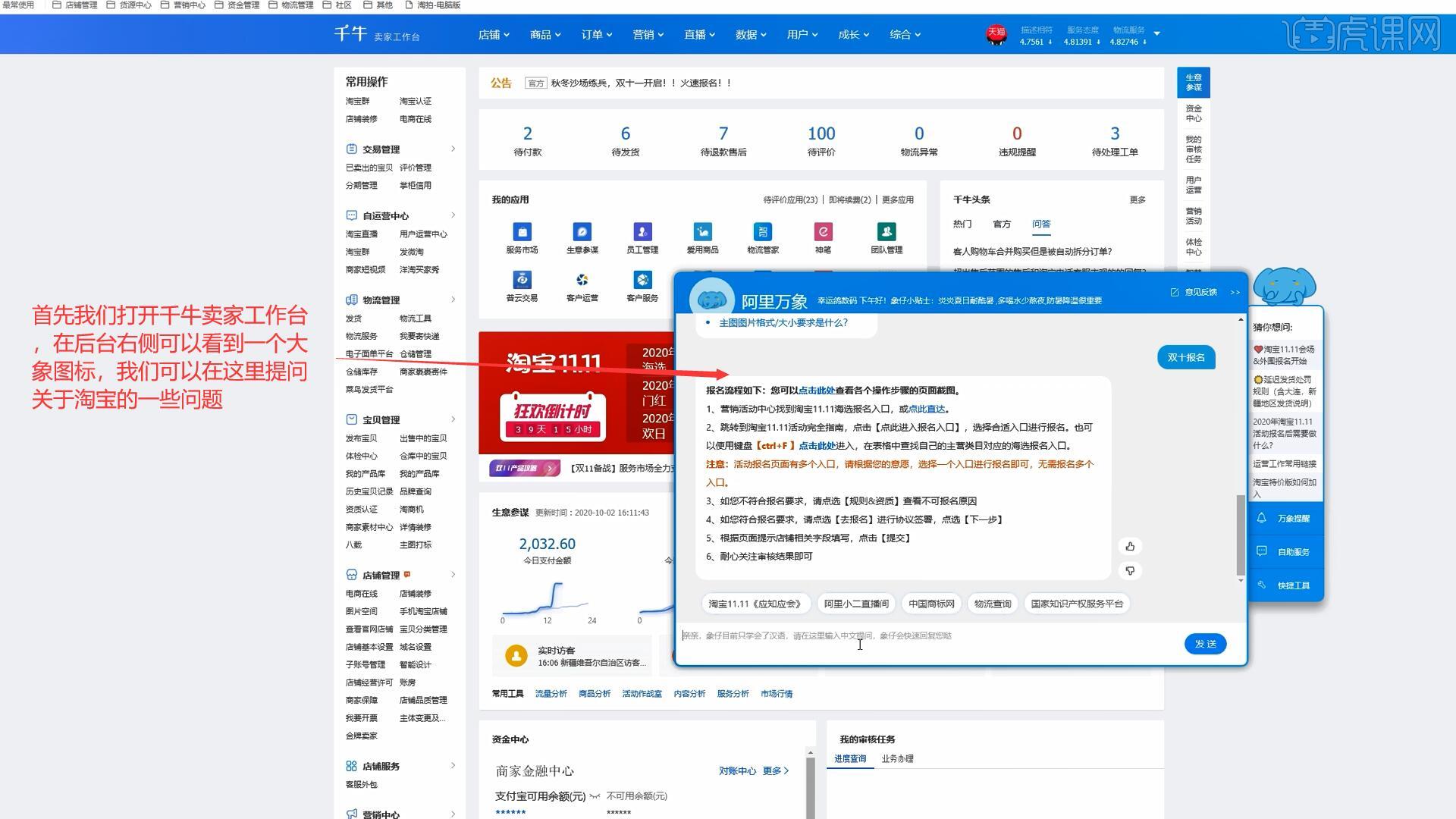Screen dimensions: 1456x819
Task: Click the 万象提醒 bell icon
Action: [x=1262, y=518]
